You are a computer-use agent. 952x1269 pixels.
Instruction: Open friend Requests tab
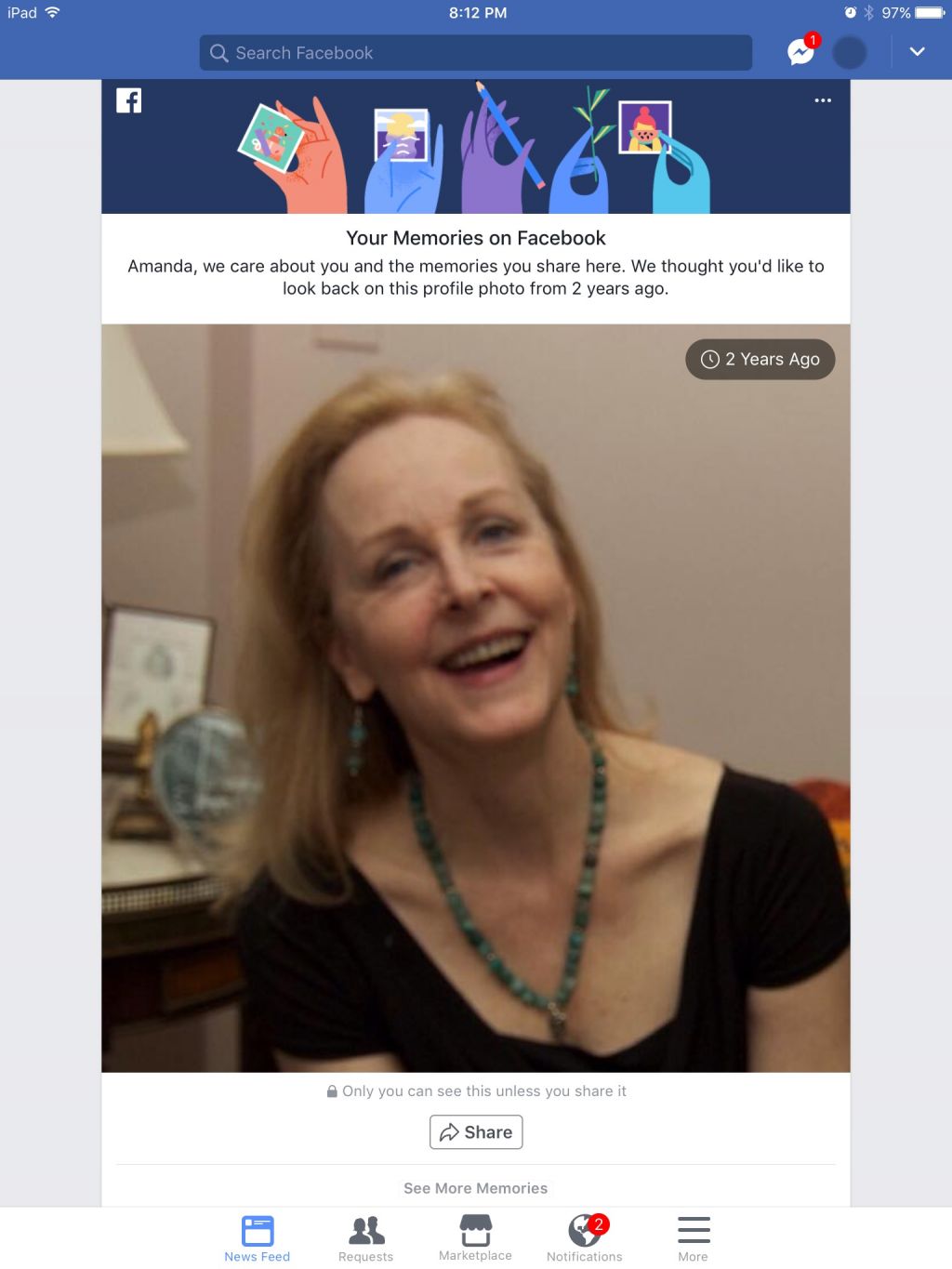point(366,1239)
